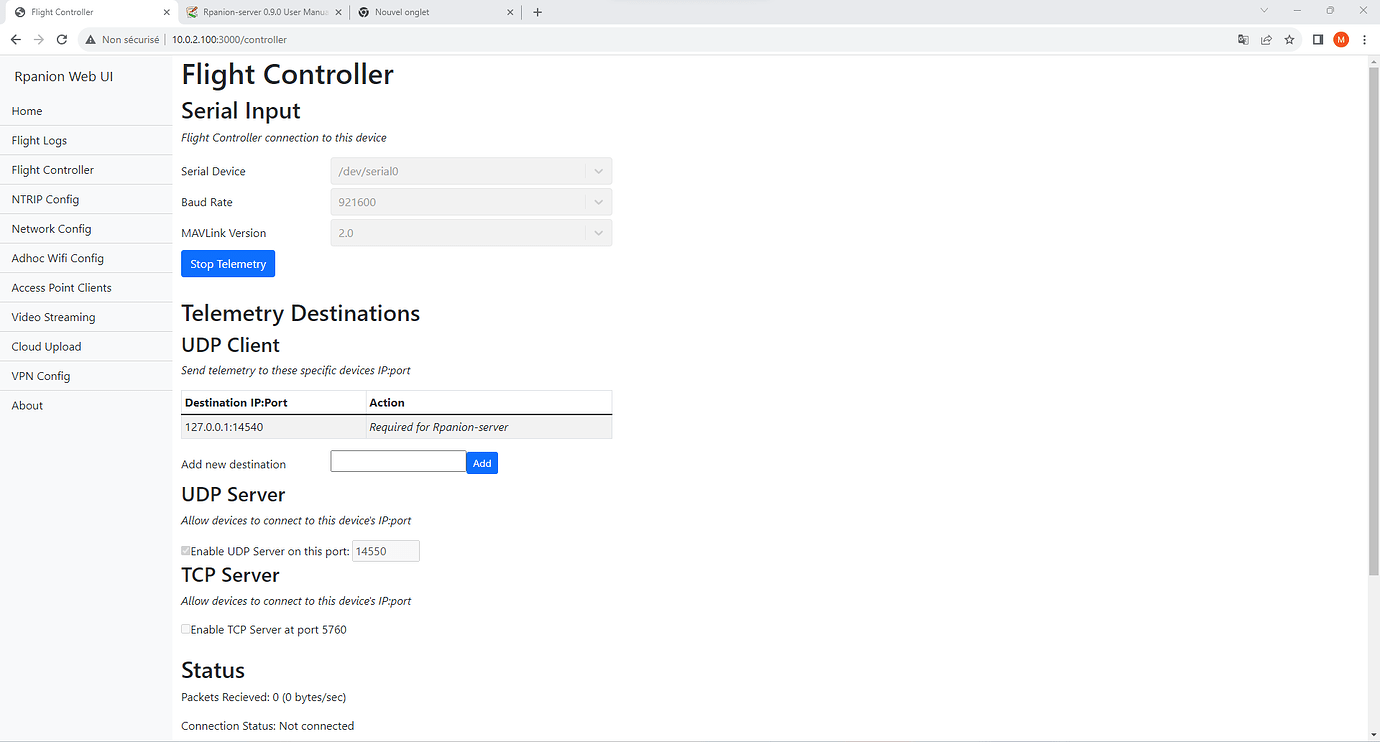Reload the page with the refresh icon

click(x=62, y=40)
